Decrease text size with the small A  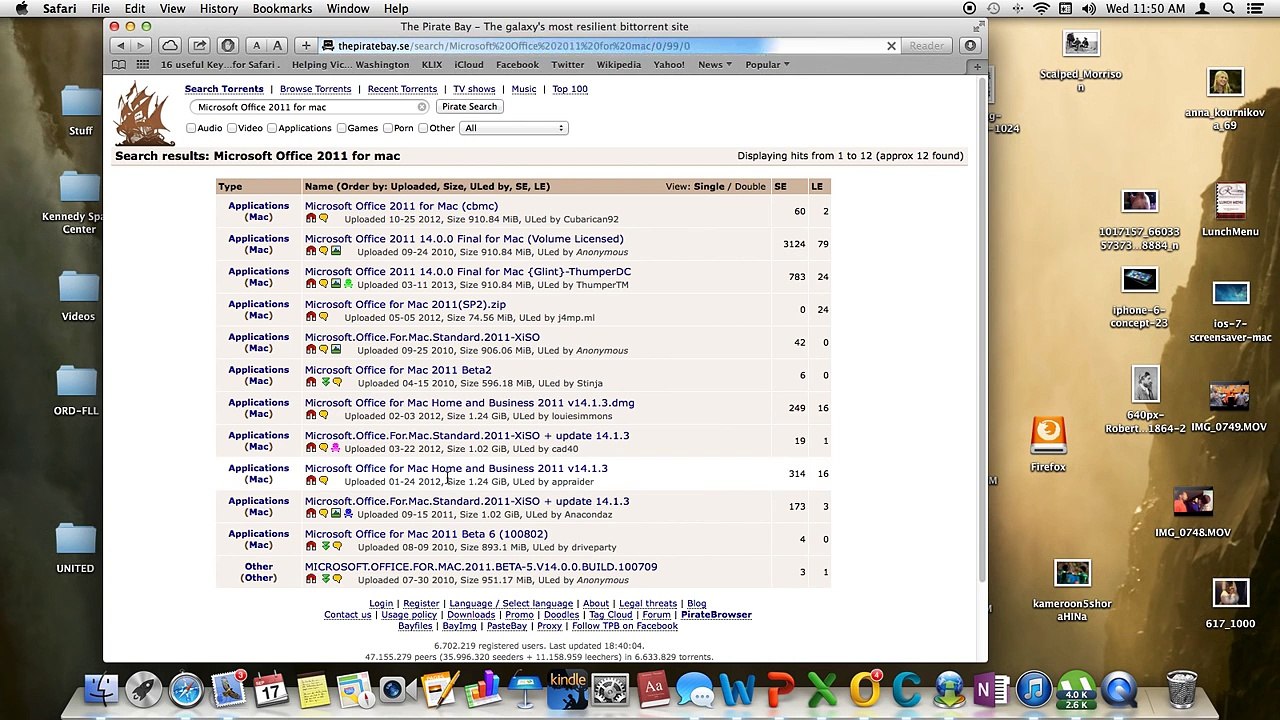point(257,46)
